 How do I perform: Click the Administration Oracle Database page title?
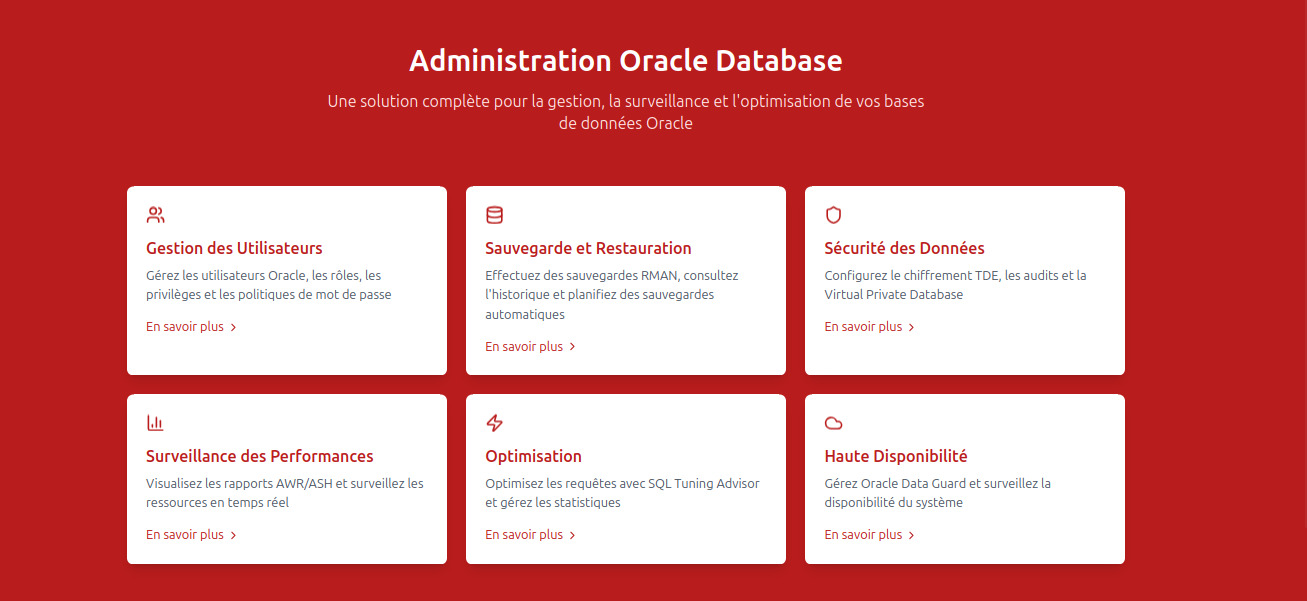[626, 60]
